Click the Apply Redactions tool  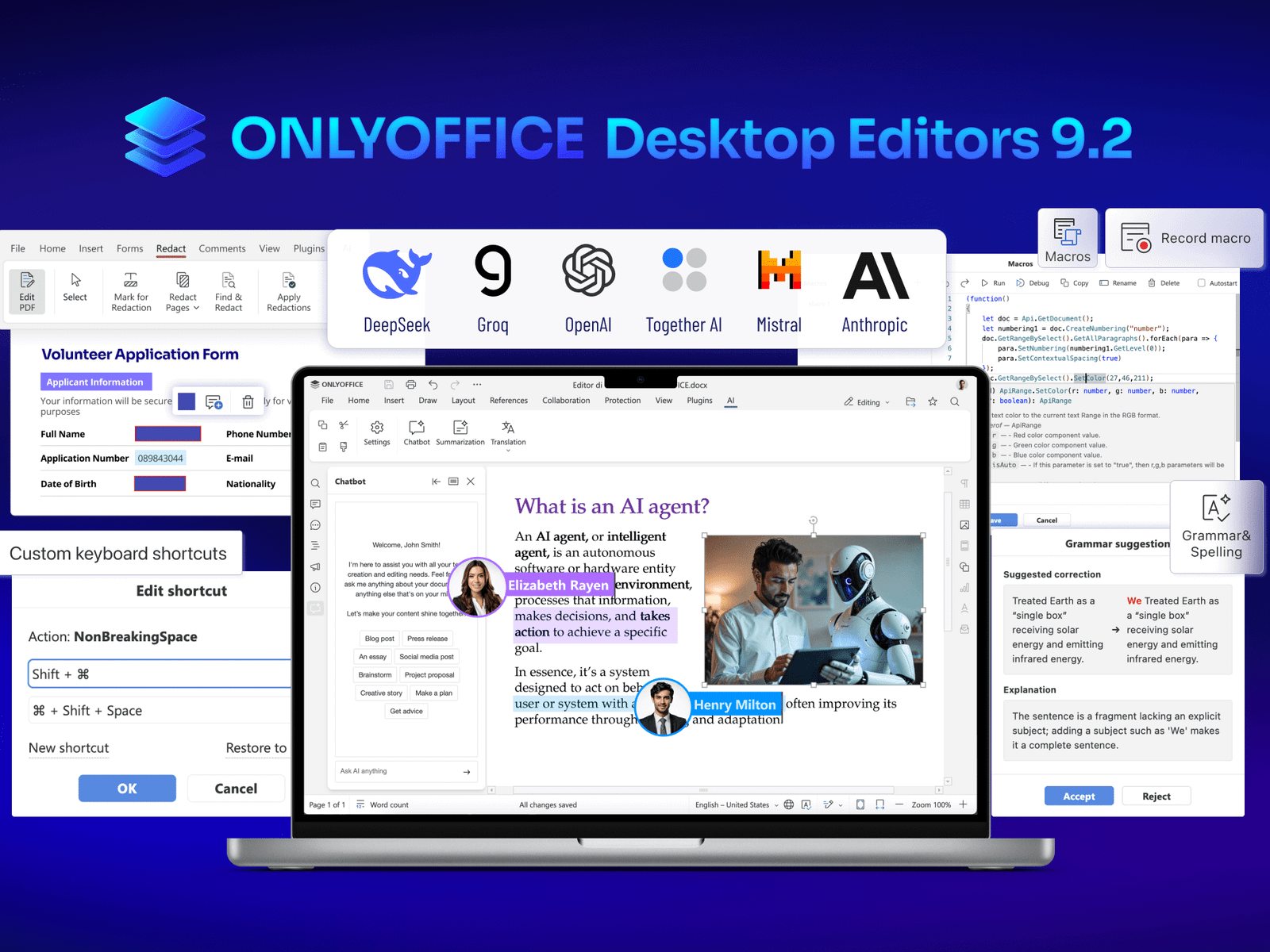289,292
